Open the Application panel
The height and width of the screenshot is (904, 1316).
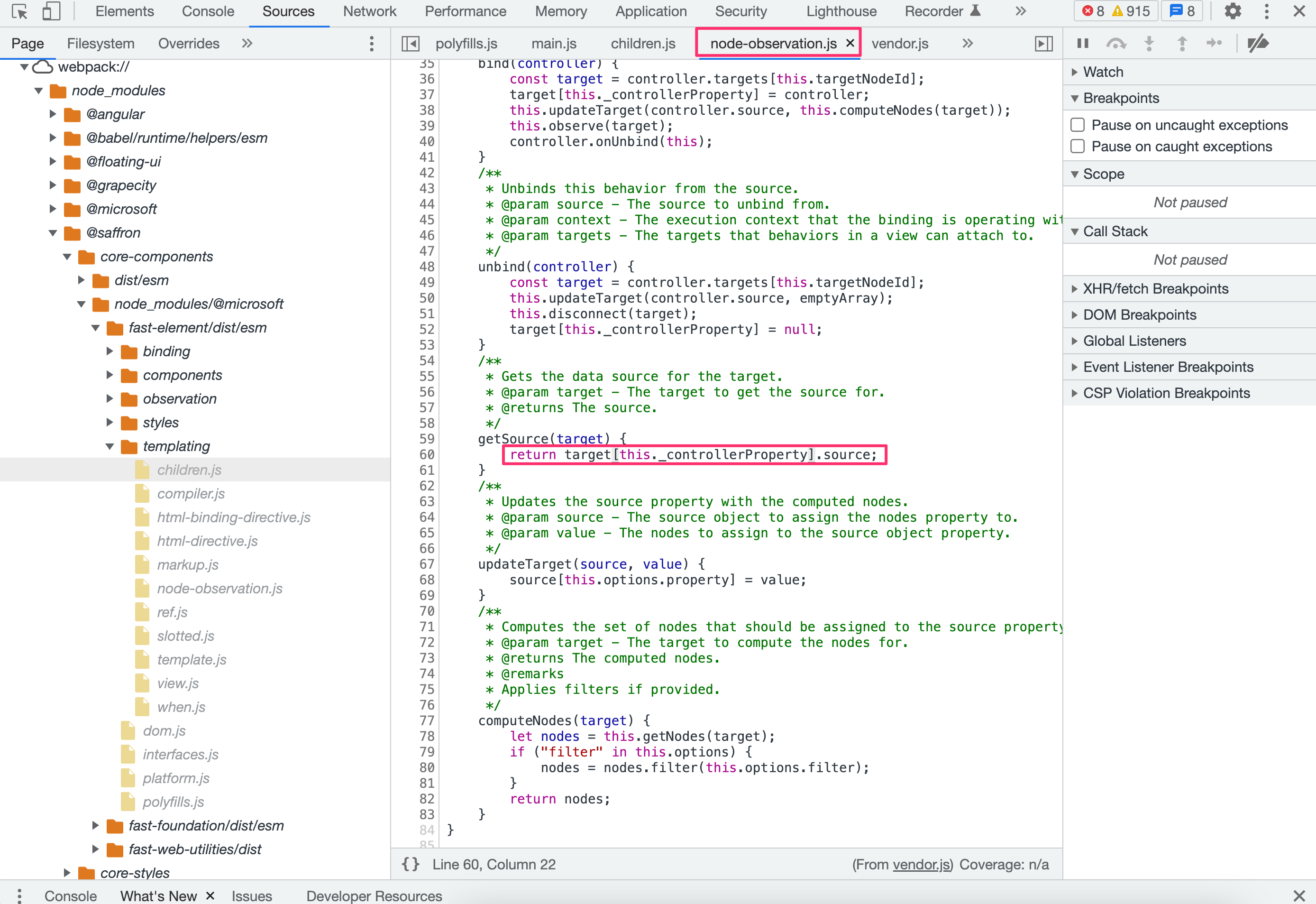pyautogui.click(x=650, y=11)
